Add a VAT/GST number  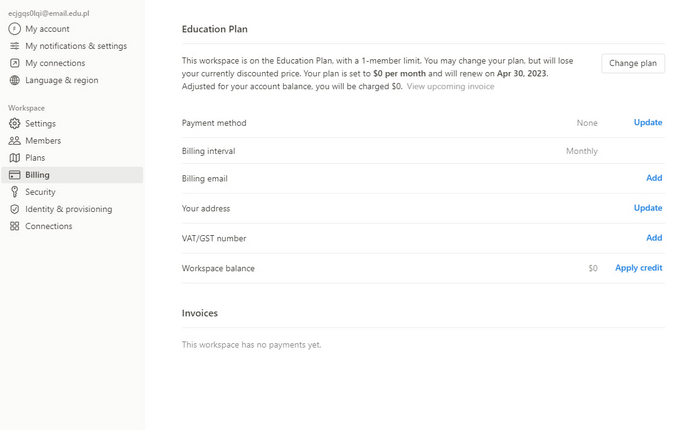tap(654, 238)
